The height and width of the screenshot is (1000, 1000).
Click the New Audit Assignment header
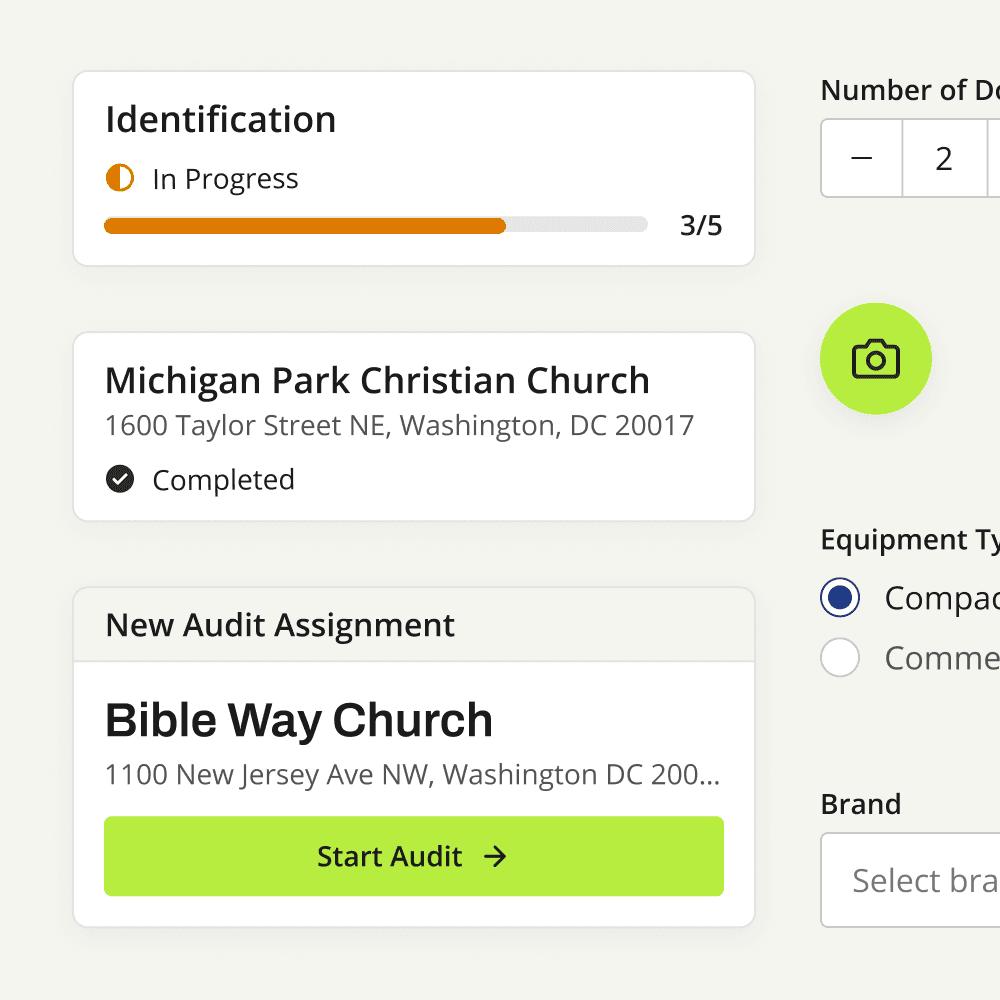[x=280, y=626]
